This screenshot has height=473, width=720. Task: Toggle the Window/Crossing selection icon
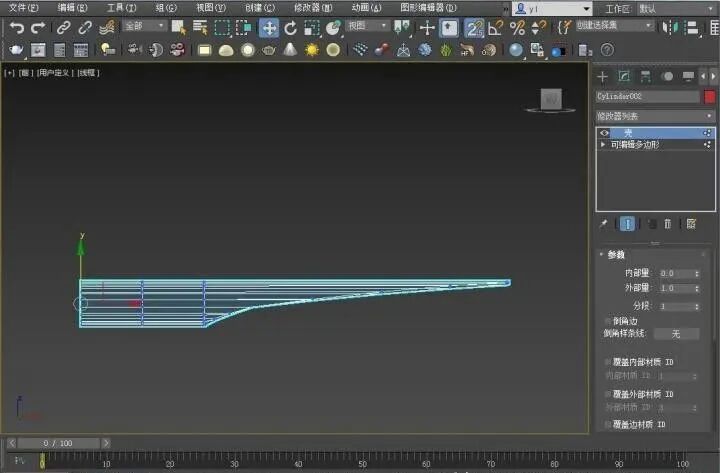point(243,28)
